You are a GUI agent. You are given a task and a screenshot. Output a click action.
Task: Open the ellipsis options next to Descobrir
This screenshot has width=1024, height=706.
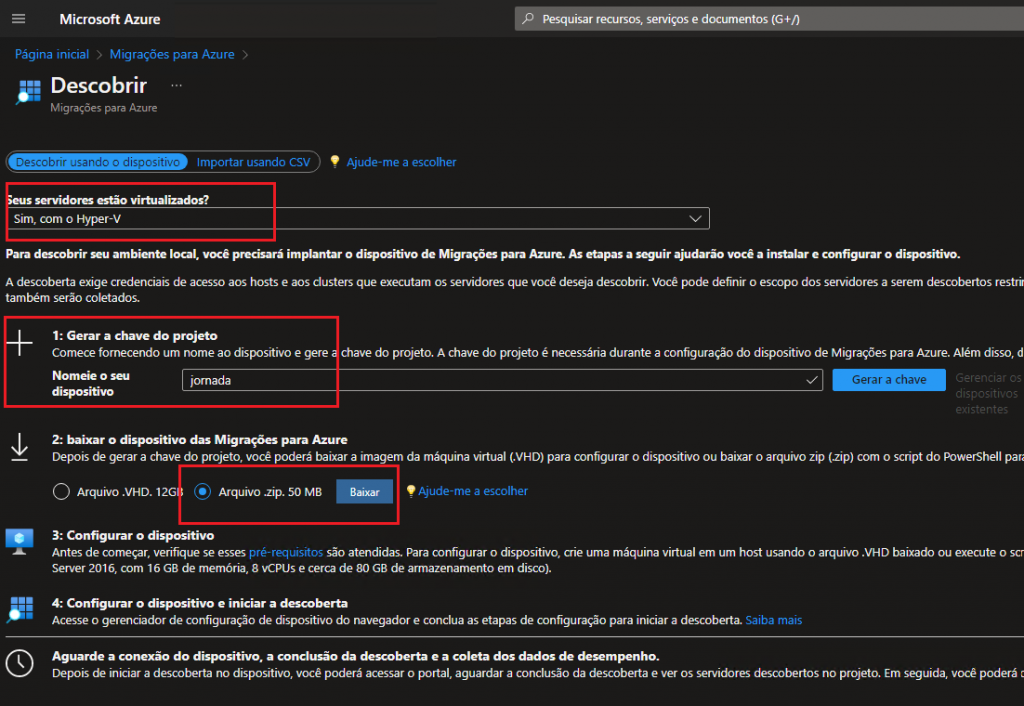click(x=177, y=86)
